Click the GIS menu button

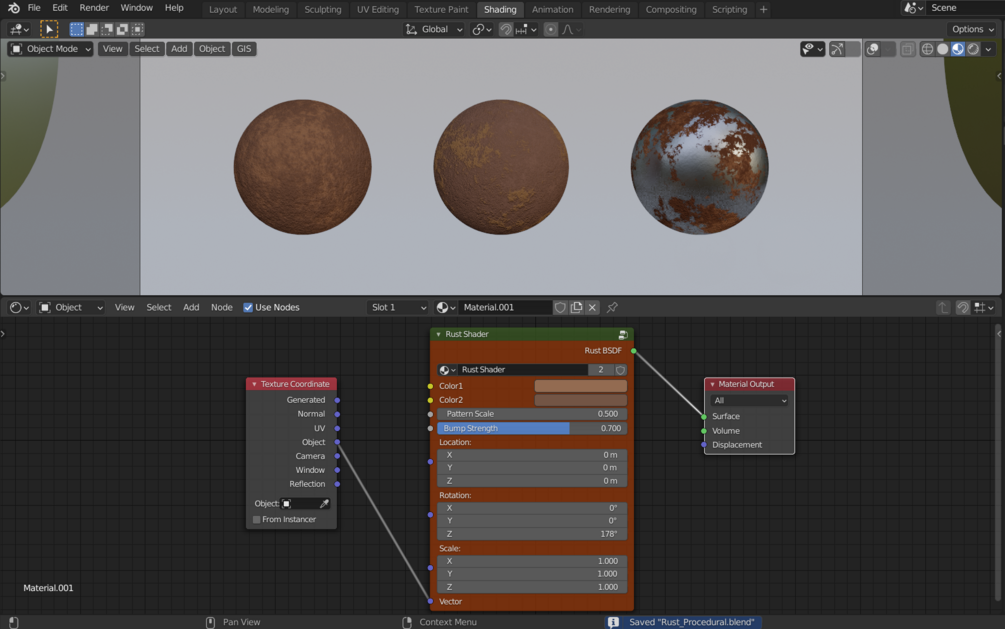click(x=244, y=49)
